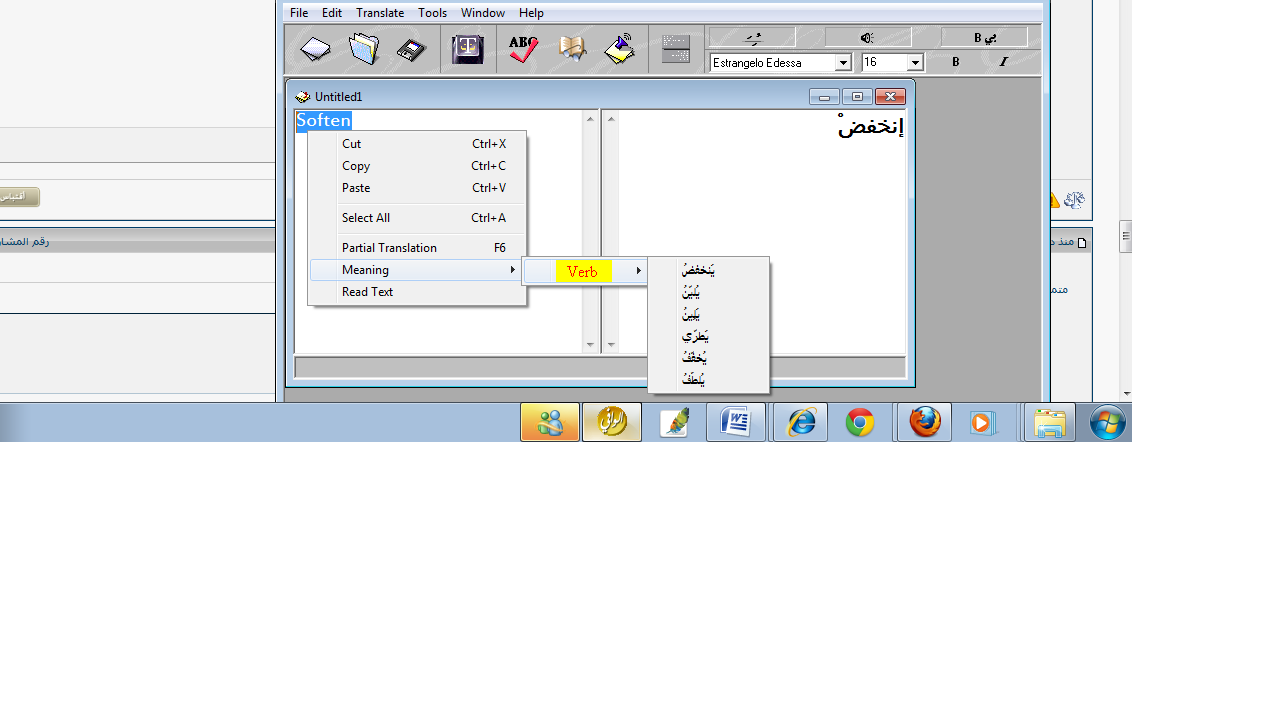
Task: Open the Translate menu
Action: coord(380,13)
